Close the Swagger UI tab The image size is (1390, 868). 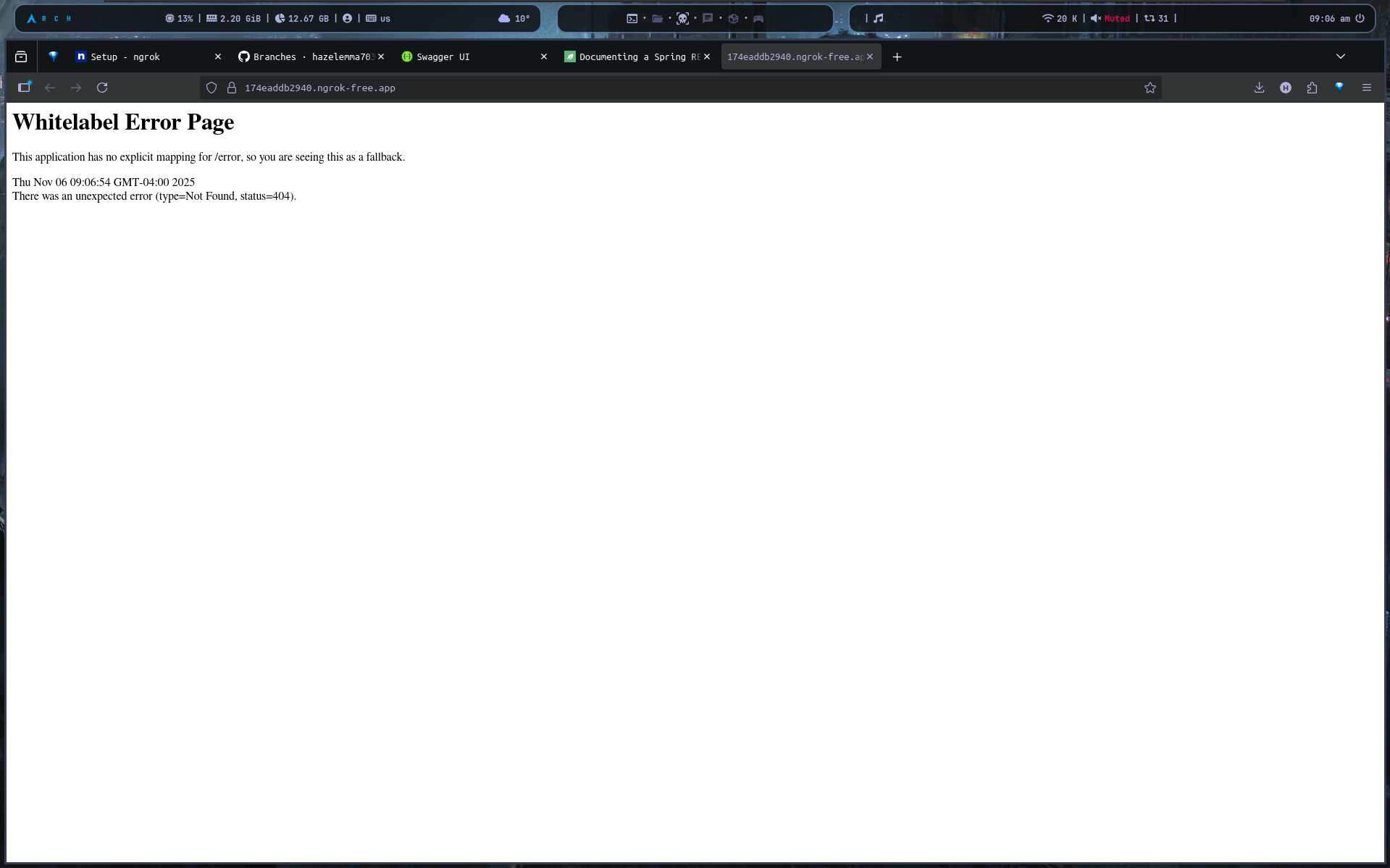click(x=543, y=56)
